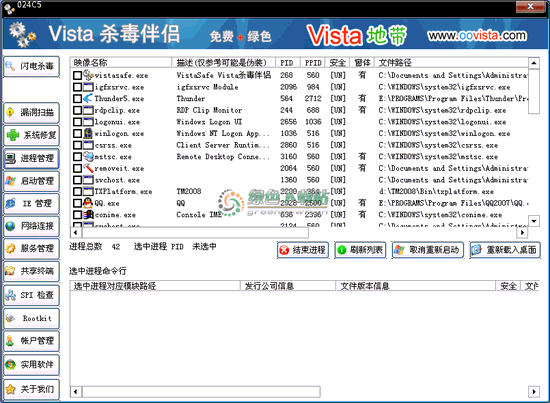Click the QQ.exe penguin icon
550x403 pixels.
88,203
